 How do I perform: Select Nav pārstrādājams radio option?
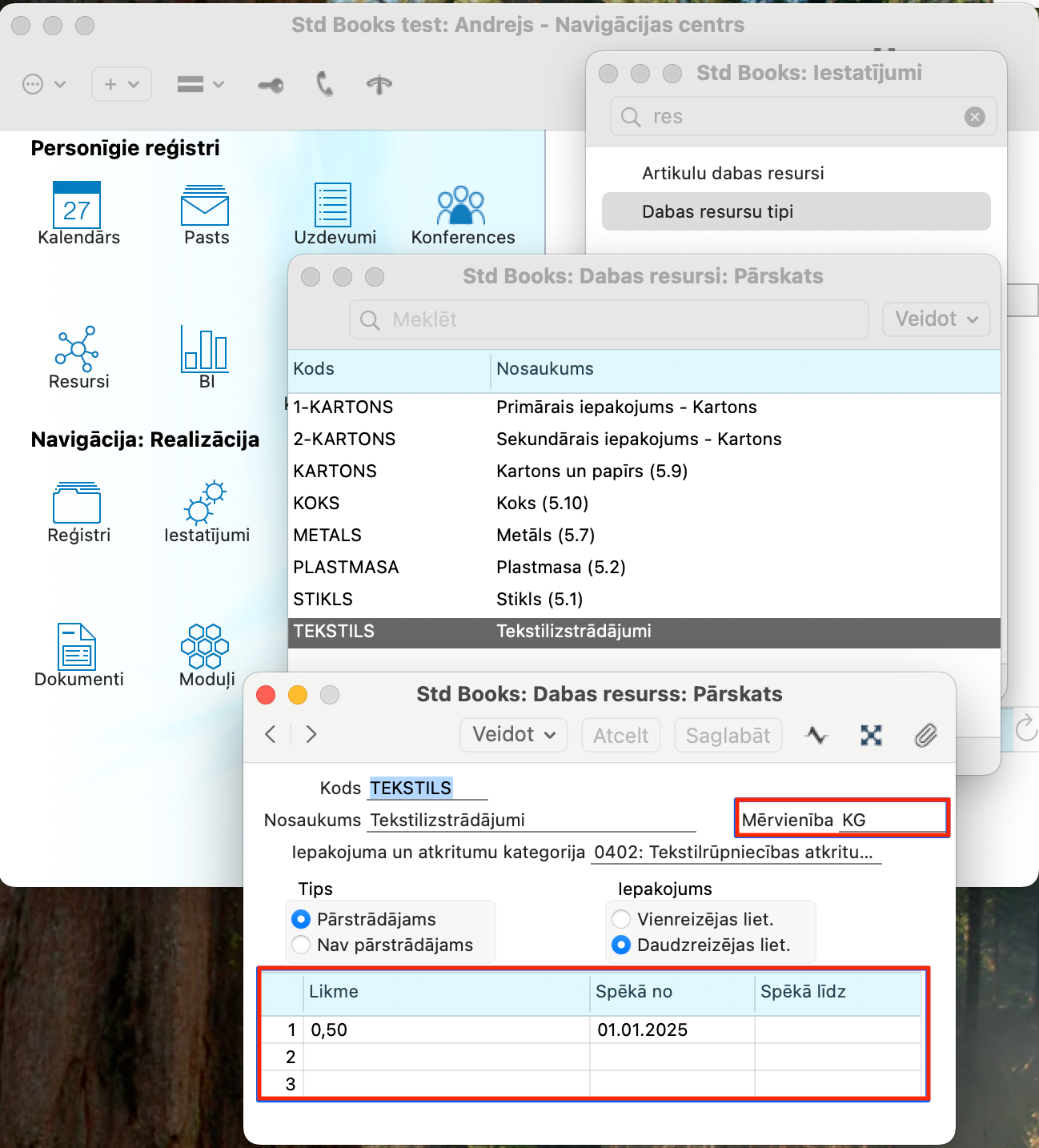click(x=302, y=945)
